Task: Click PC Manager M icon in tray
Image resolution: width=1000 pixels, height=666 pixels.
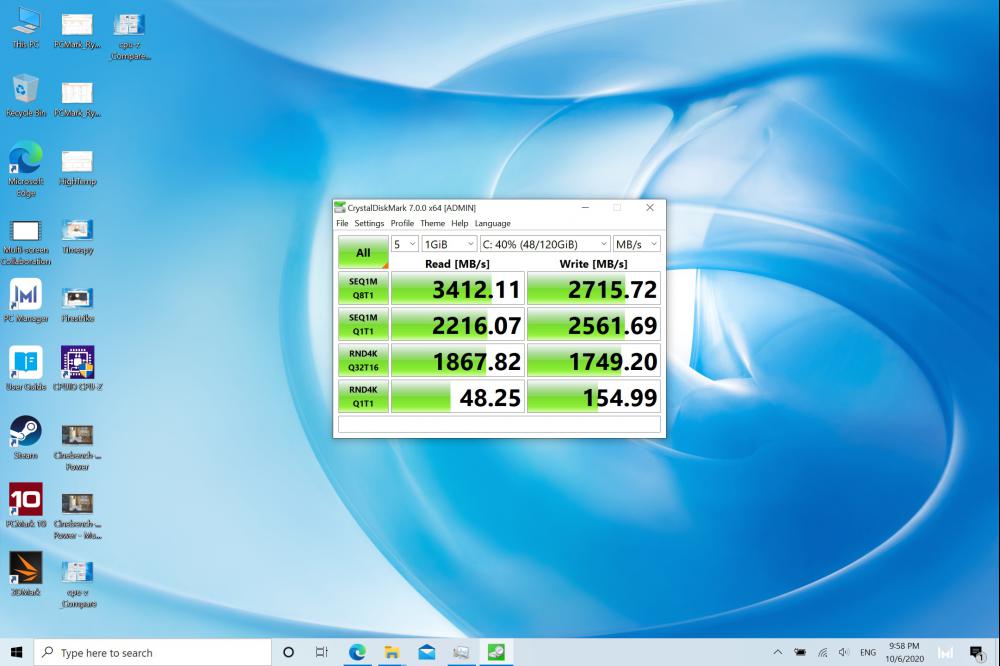Action: tap(945, 653)
